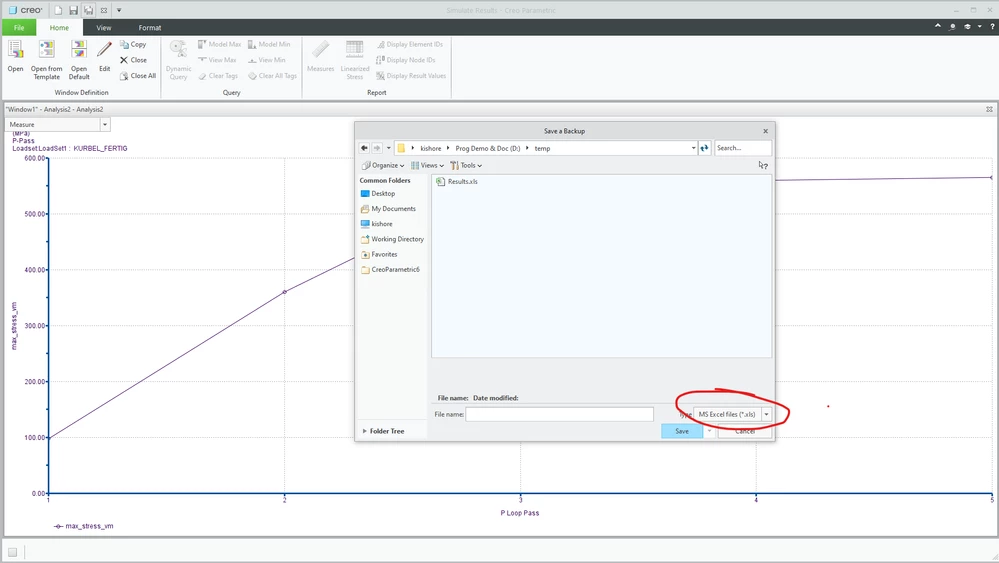This screenshot has width=999, height=563.
Task: Open the File menu tab
Action: tap(19, 27)
